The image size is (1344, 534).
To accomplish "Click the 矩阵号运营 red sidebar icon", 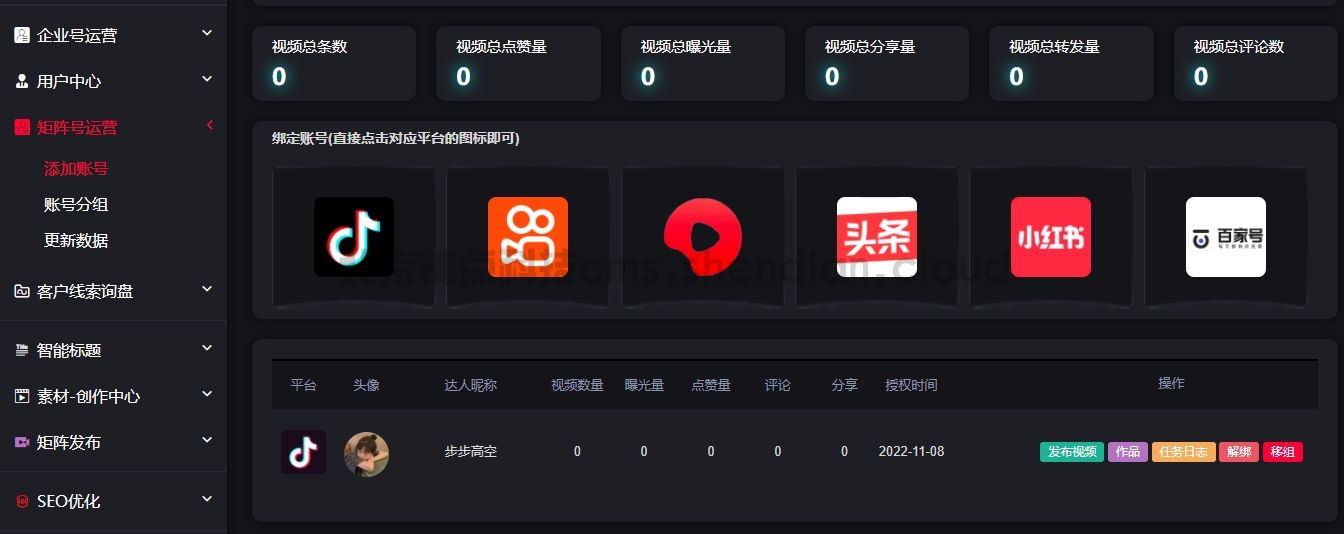I will (x=22, y=127).
